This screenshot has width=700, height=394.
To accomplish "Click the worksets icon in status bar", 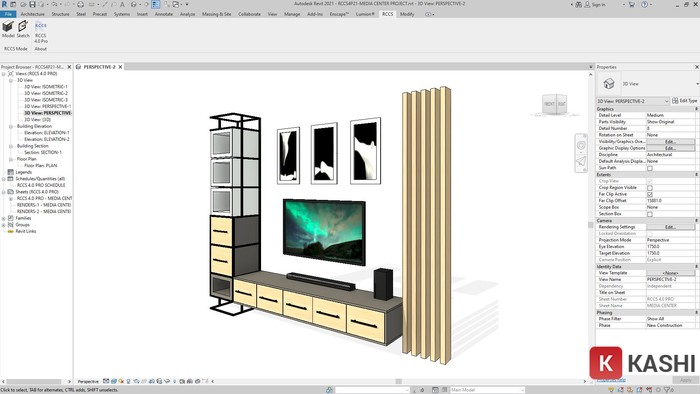I will pos(329,390).
